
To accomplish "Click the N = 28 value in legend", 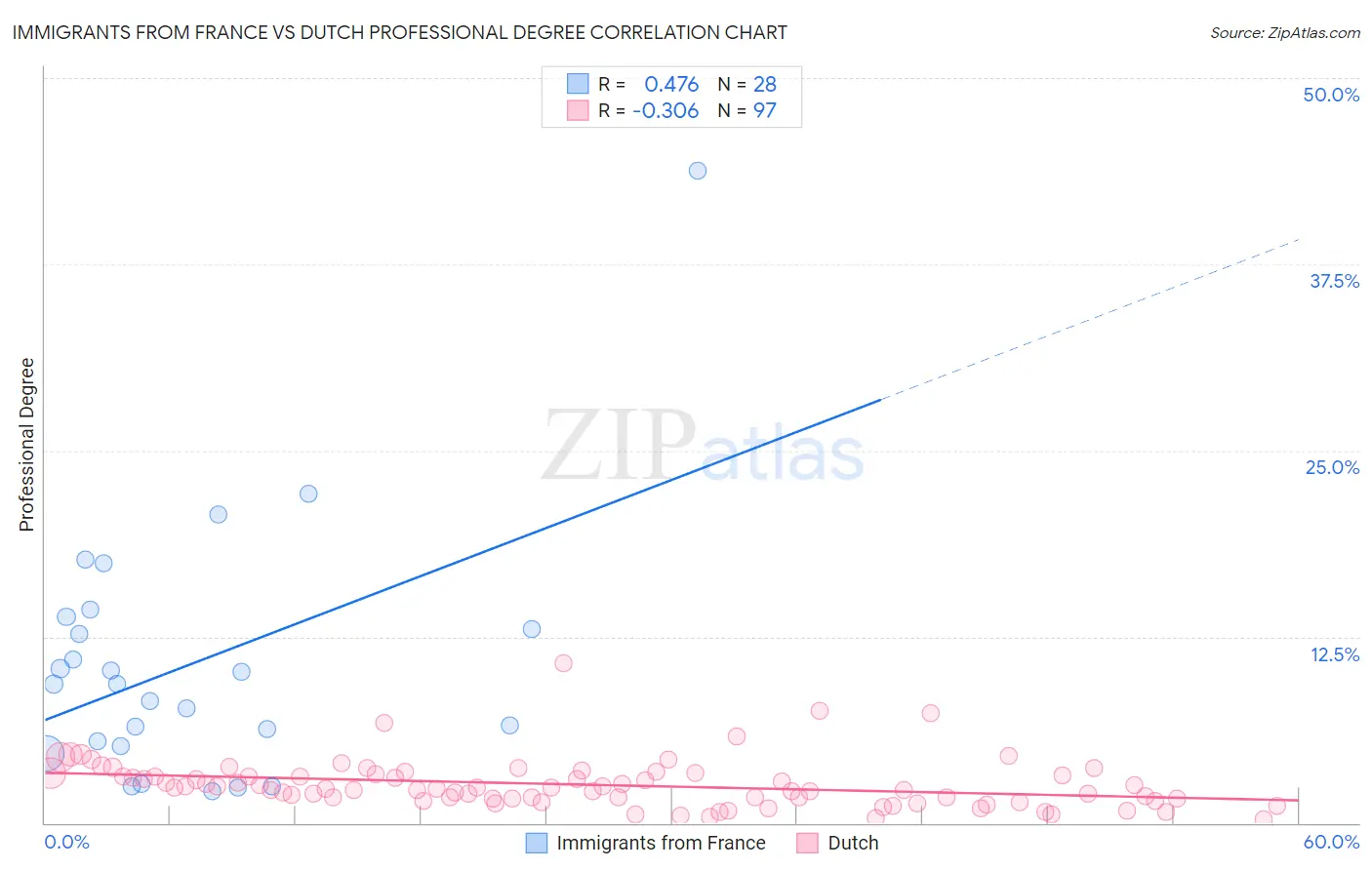I will coord(747,84).
